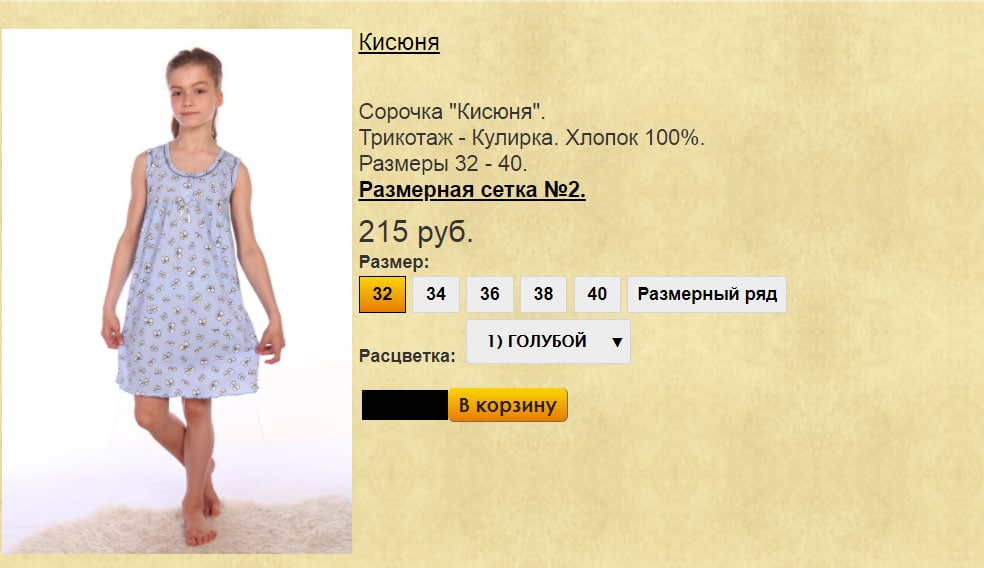Add the item with В корзину

(508, 405)
